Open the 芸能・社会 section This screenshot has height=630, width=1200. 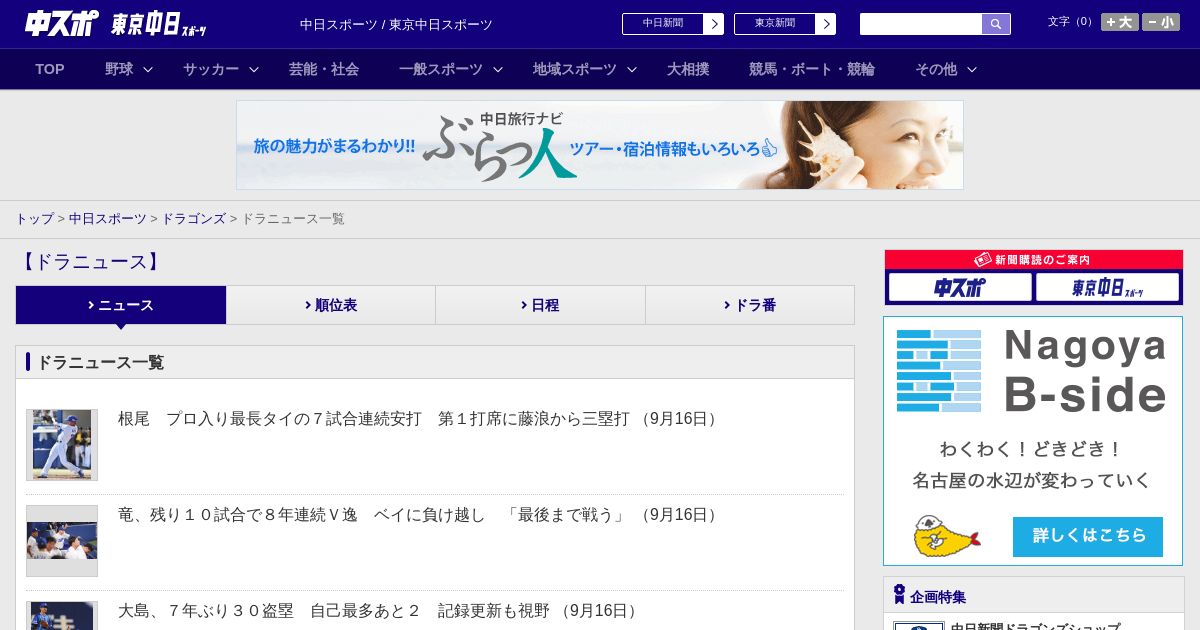[324, 69]
